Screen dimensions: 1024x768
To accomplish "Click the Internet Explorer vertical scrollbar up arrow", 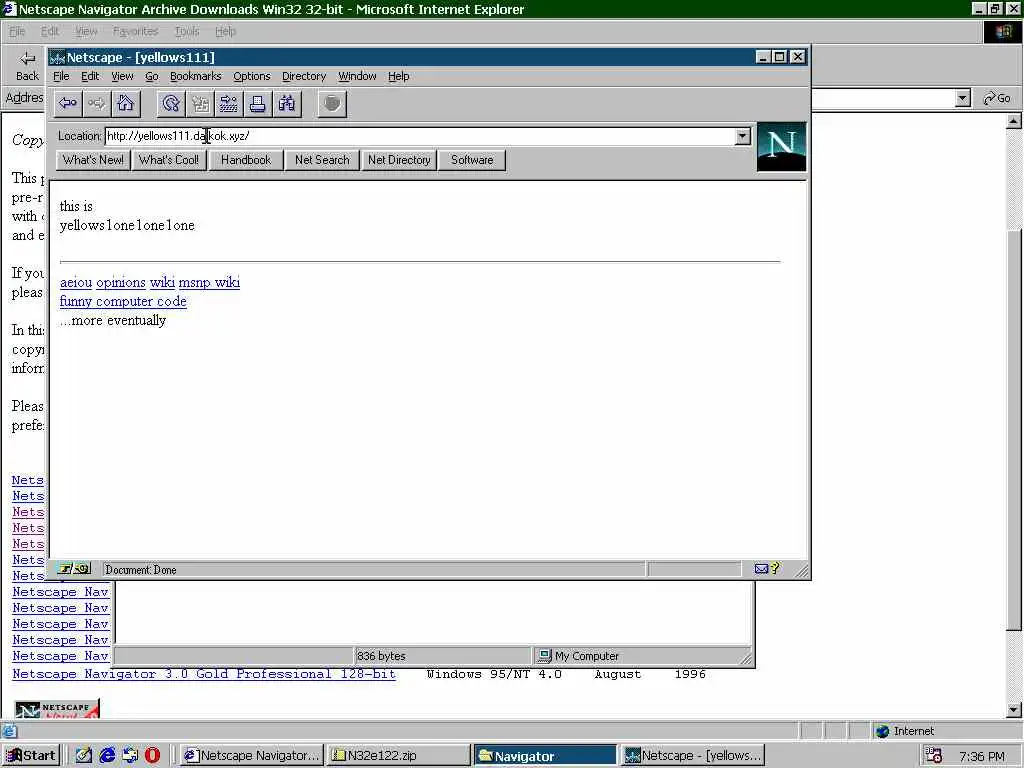I will (1014, 121).
